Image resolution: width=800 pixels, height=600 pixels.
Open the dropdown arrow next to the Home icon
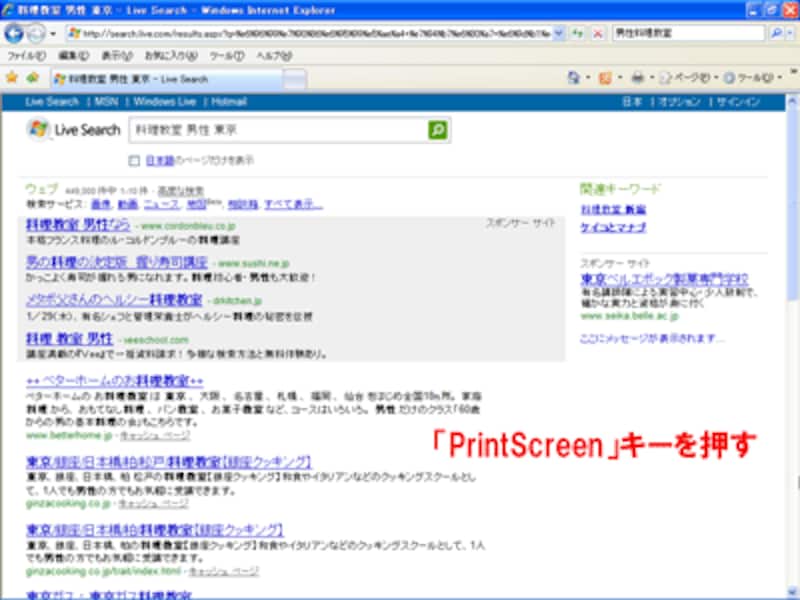[588, 78]
